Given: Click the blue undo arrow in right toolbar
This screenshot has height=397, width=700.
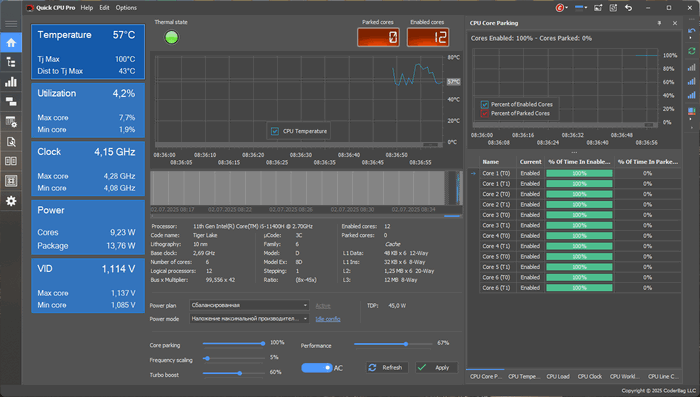Looking at the screenshot, I should (x=692, y=31).
